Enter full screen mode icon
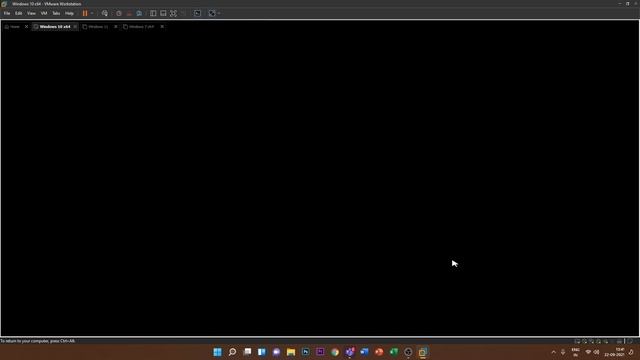This screenshot has height=360, width=640. pyautogui.click(x=173, y=13)
